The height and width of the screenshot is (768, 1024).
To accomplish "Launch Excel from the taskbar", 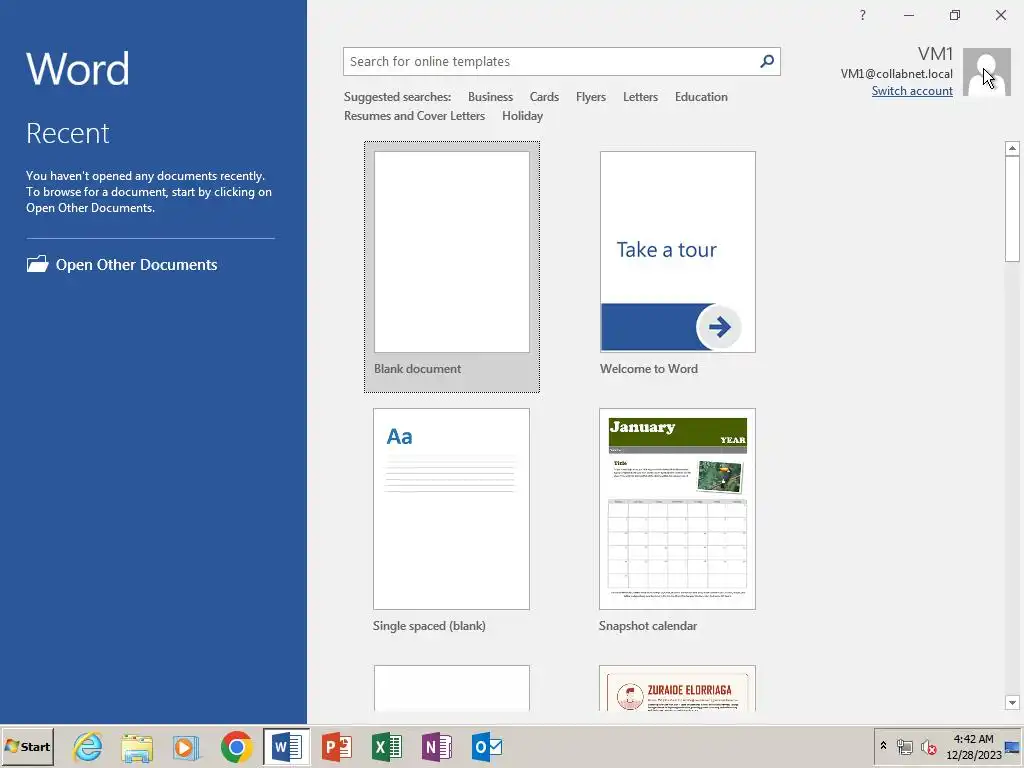I will (x=387, y=747).
